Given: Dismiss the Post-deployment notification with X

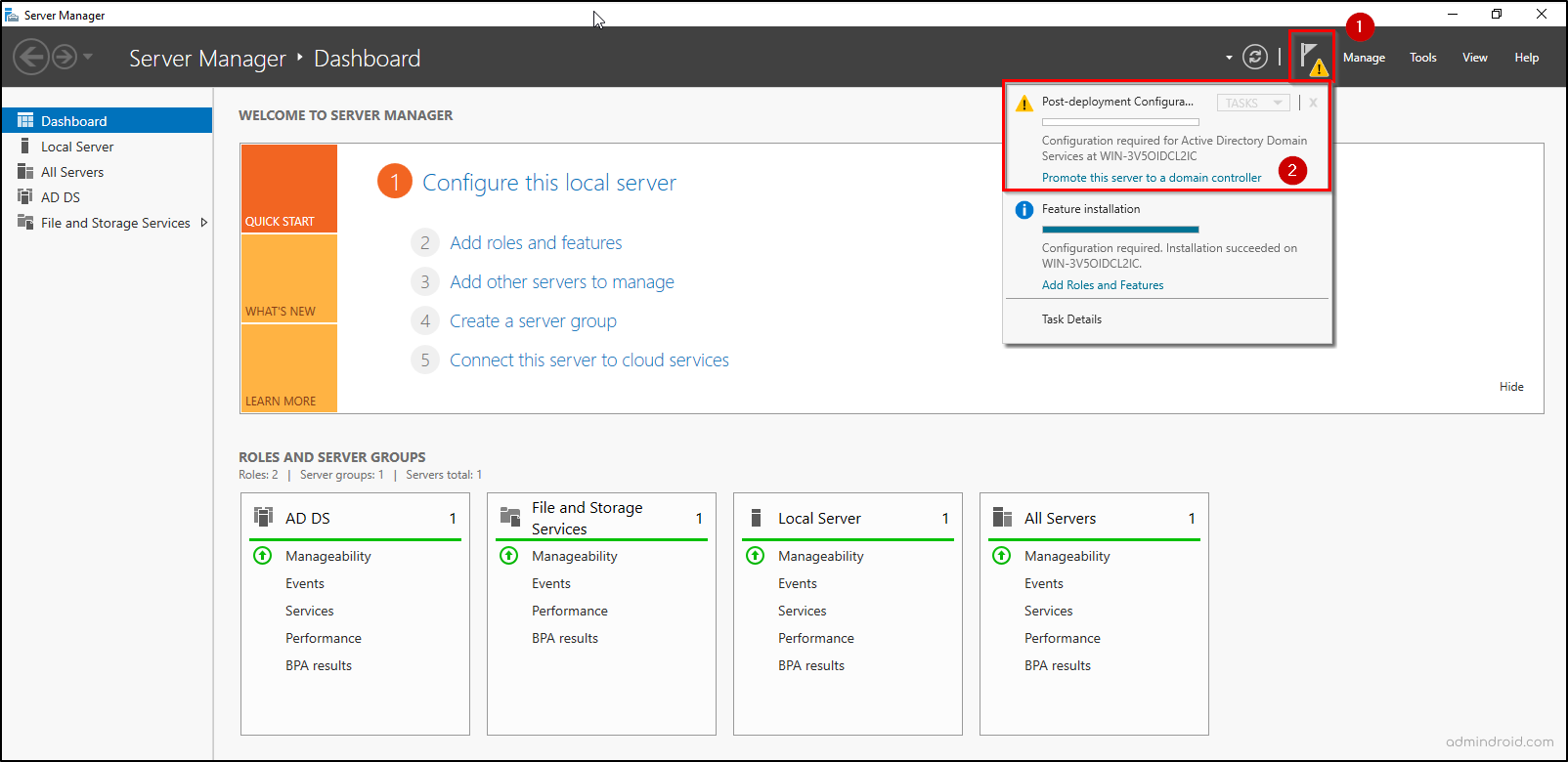Looking at the screenshot, I should (1313, 103).
